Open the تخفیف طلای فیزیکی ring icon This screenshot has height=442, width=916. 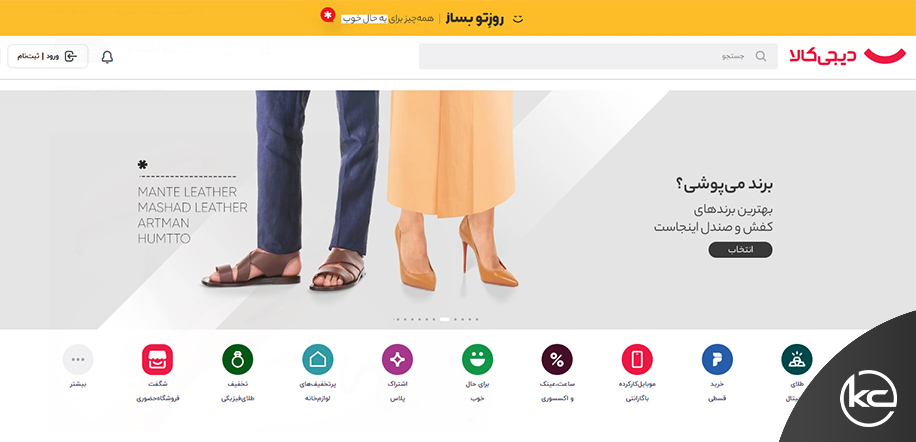[238, 359]
